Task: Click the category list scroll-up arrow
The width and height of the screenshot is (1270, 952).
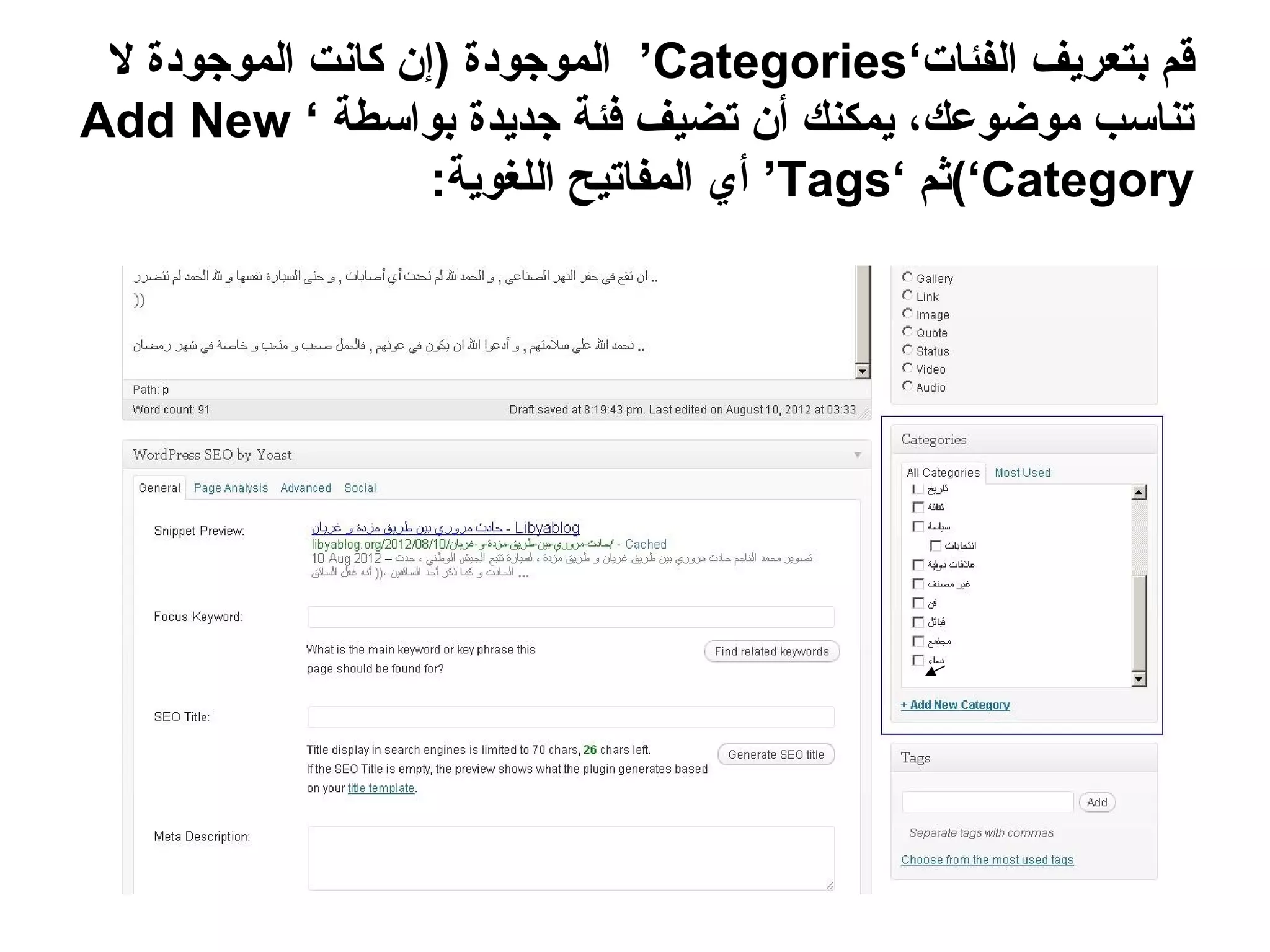Action: pyautogui.click(x=1139, y=492)
